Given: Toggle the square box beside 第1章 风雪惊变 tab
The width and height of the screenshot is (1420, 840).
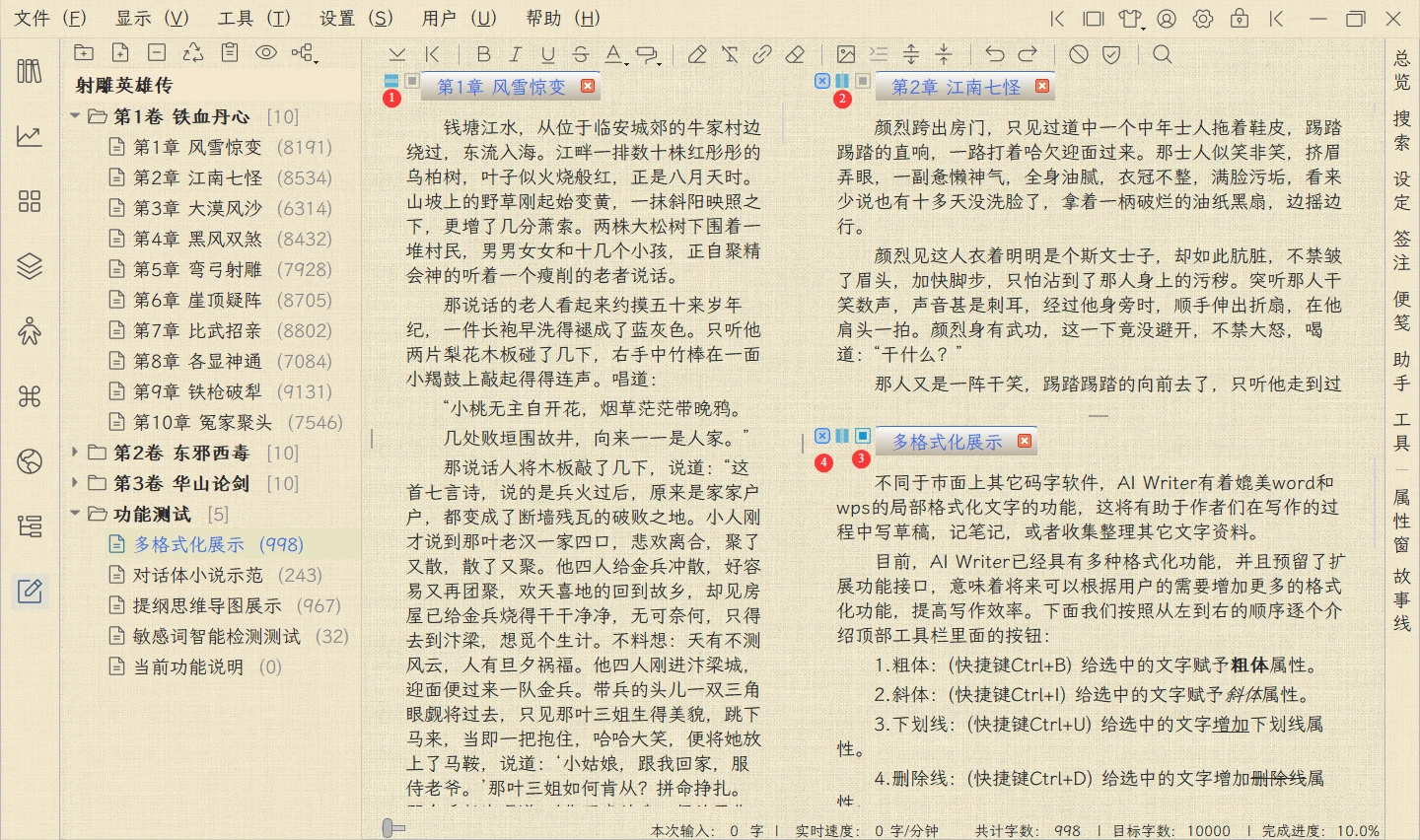Looking at the screenshot, I should pyautogui.click(x=412, y=81).
